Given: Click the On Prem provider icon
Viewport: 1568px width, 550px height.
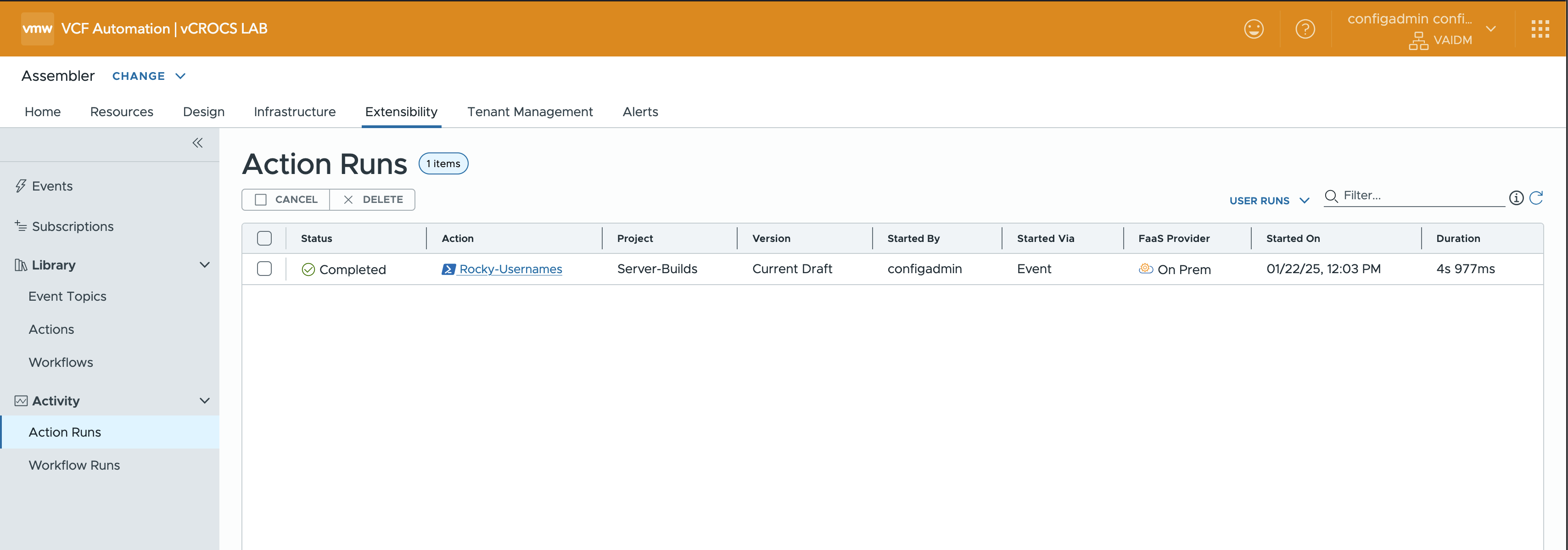Looking at the screenshot, I should click(x=1146, y=269).
